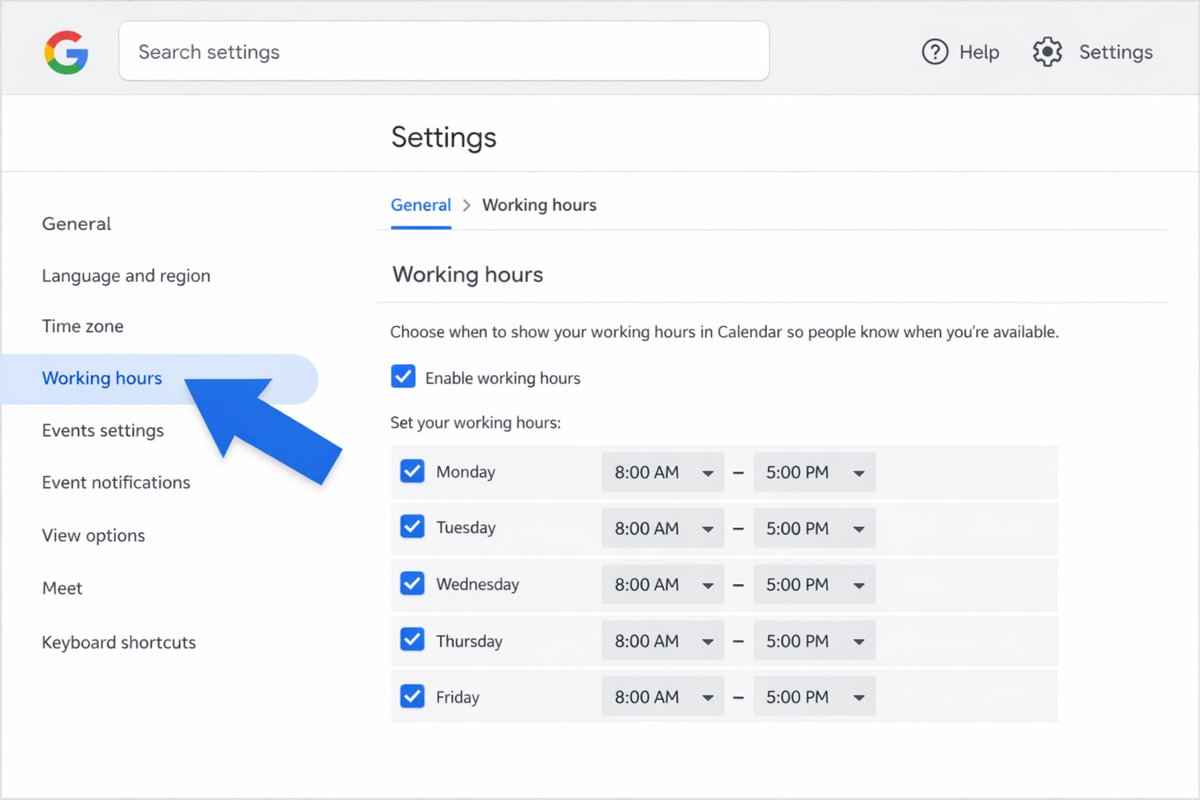Toggle the Tuesday checkbox

coord(412,527)
